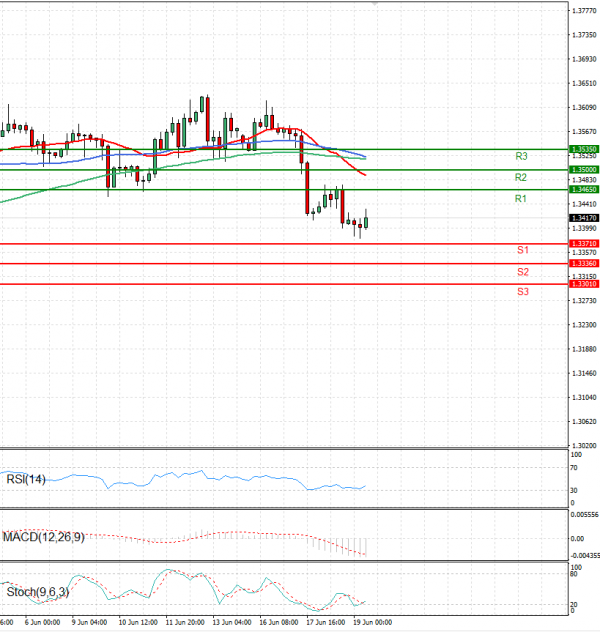The image size is (600, 632).
Task: Select the green 1.34650 price tag
Action: point(582,189)
